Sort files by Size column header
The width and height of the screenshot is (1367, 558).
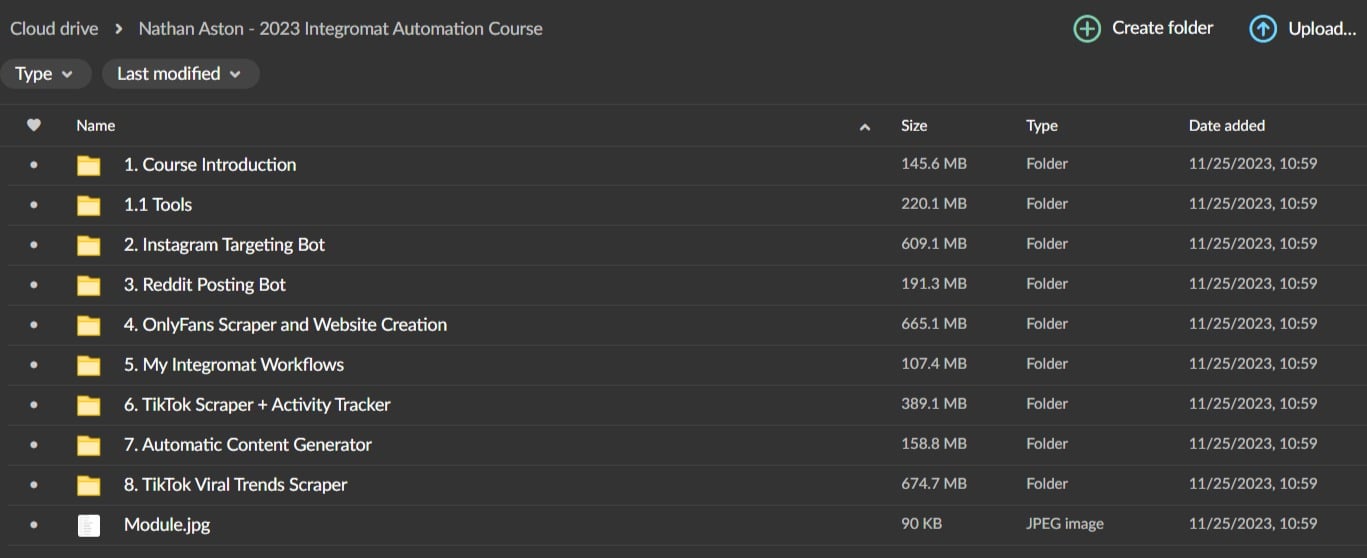(x=914, y=126)
